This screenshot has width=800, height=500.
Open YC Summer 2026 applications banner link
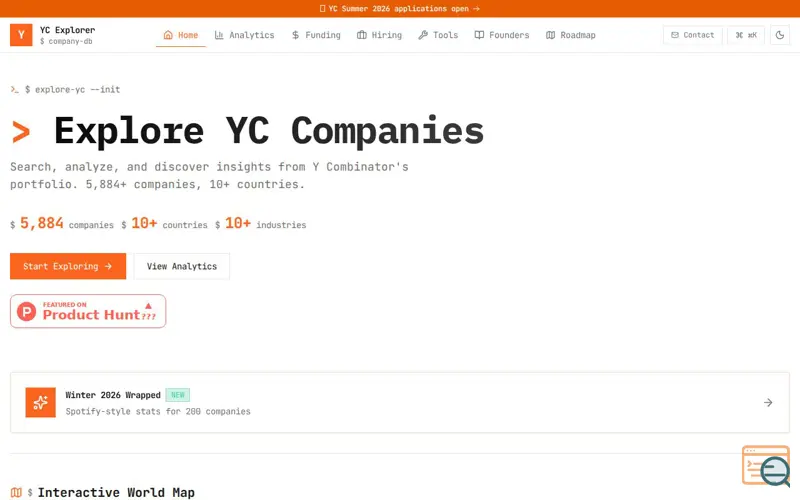[x=399, y=9]
